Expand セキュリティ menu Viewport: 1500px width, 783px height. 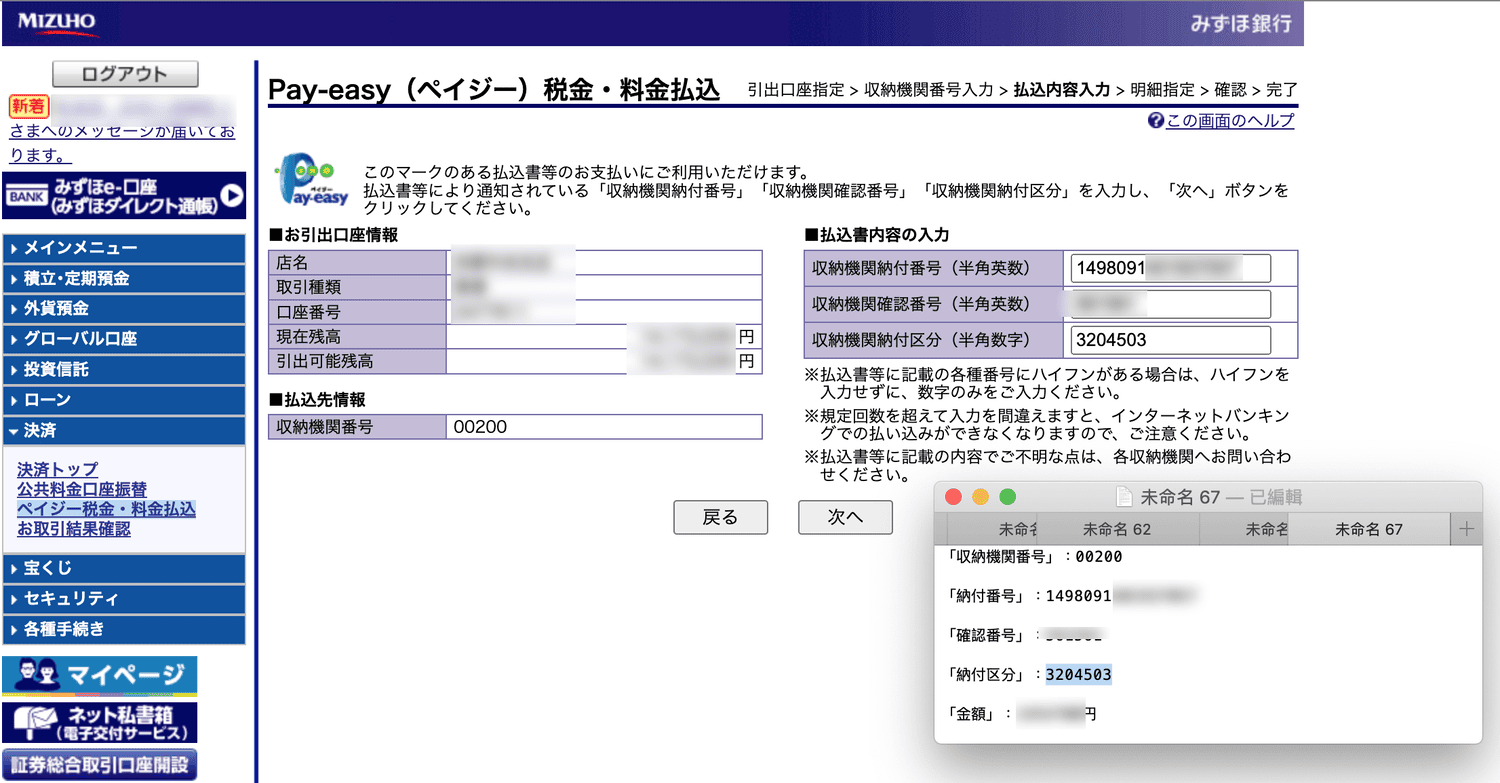pos(124,599)
